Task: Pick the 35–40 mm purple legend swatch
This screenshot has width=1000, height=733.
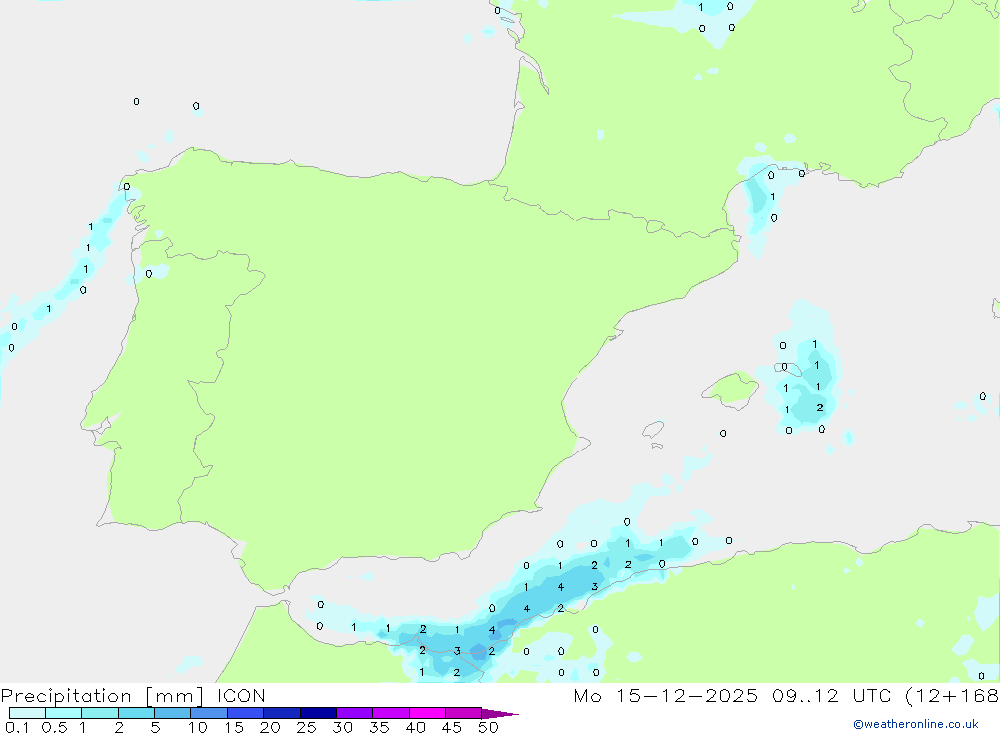Action: (391, 713)
